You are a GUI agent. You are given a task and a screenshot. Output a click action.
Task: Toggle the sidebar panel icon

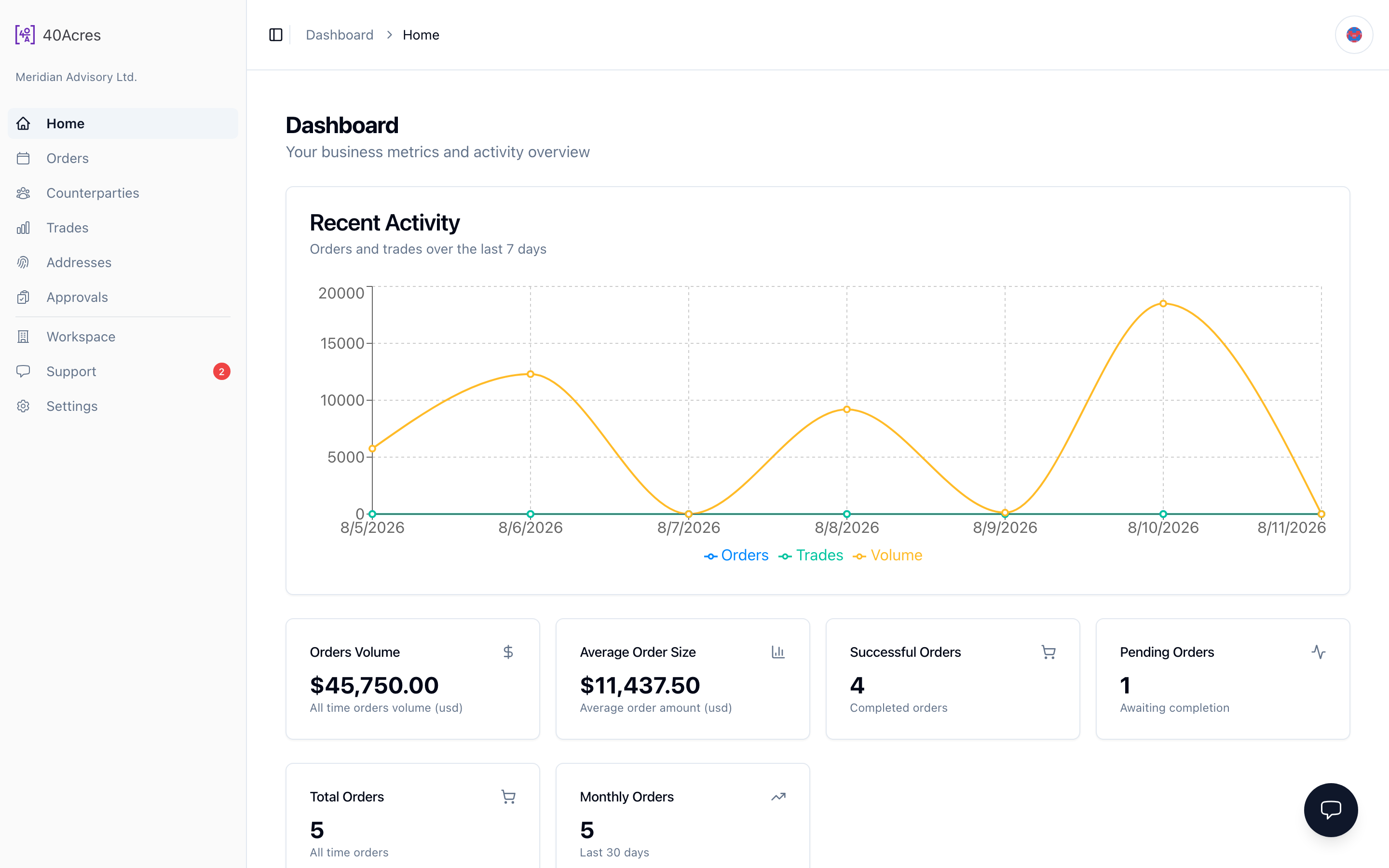click(275, 35)
